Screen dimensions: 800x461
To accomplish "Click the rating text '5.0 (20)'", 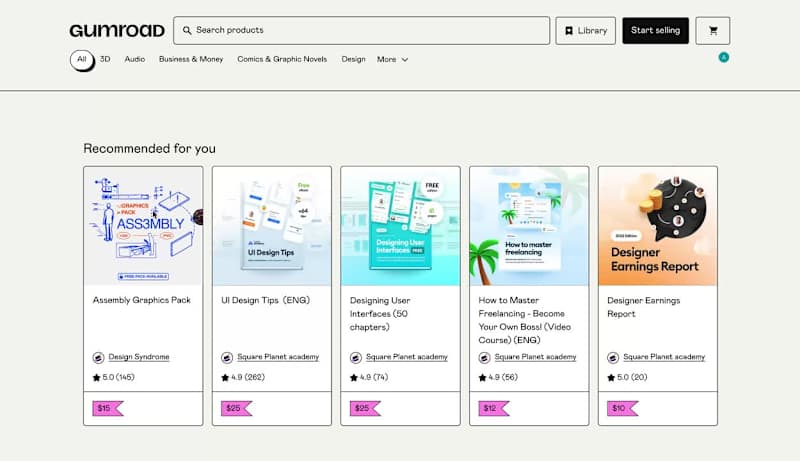I will tap(632, 377).
